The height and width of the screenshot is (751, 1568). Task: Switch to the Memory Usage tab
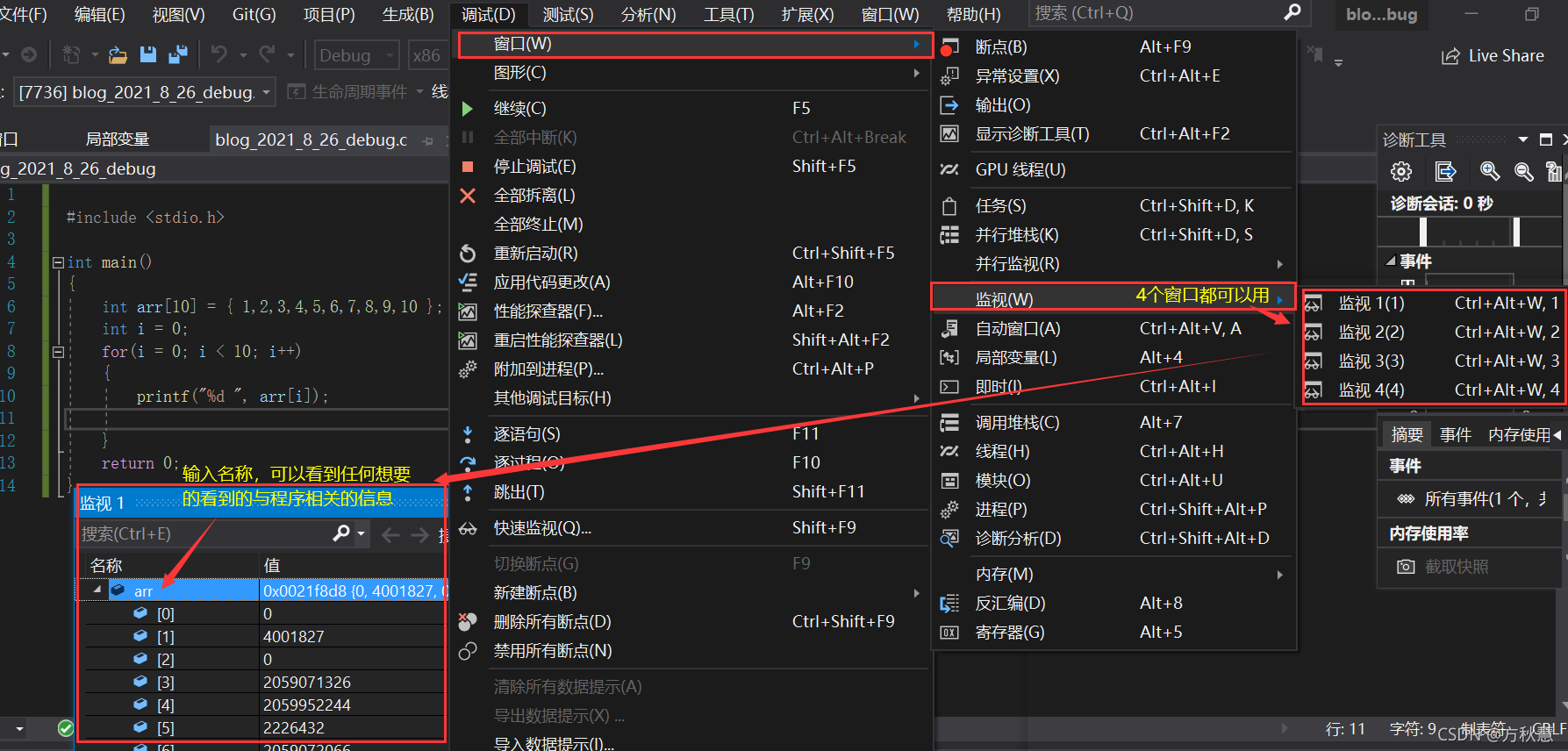1519,435
